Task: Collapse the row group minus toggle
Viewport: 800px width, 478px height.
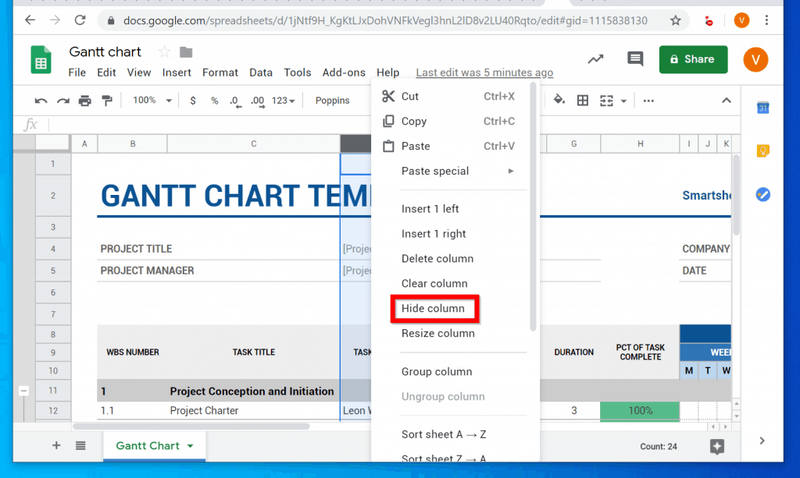Action: (x=23, y=391)
